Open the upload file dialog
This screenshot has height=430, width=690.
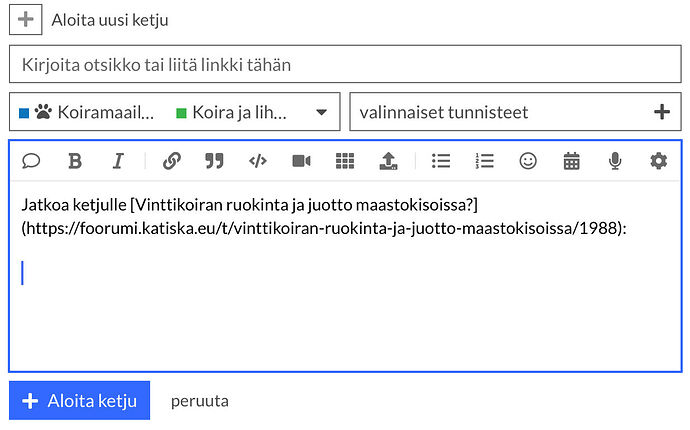coord(389,161)
